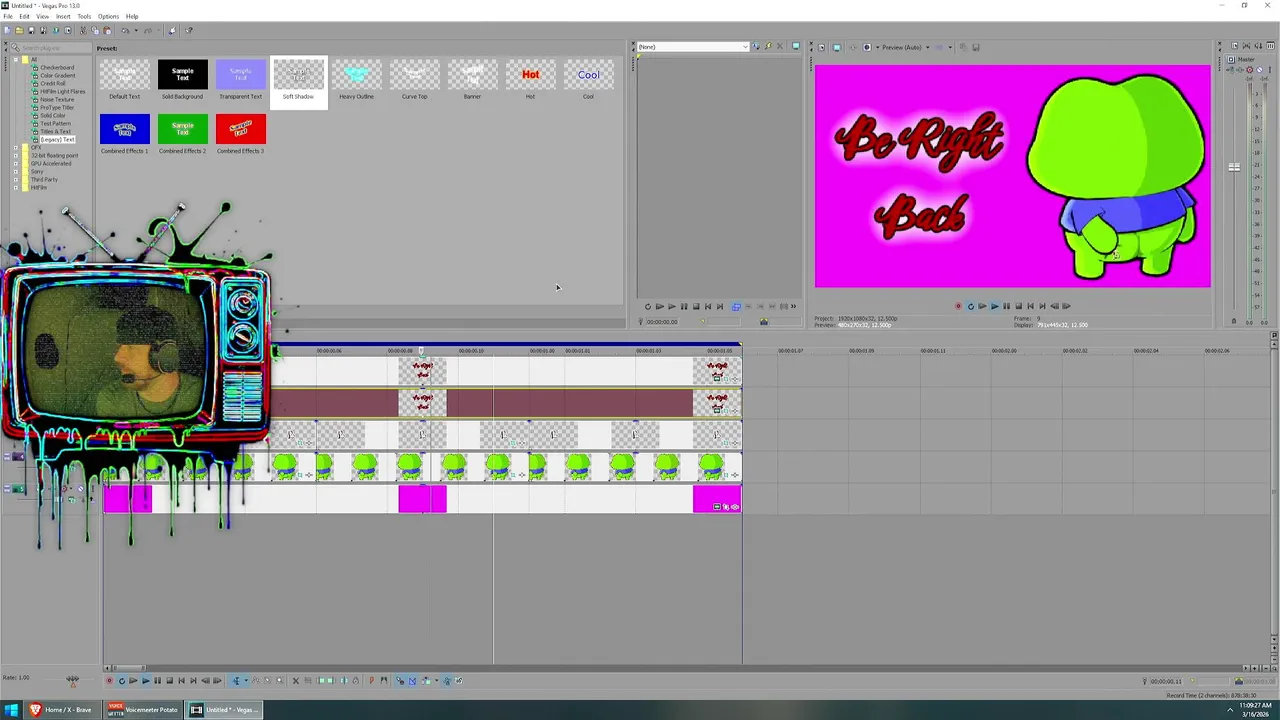Select Titles & Text in plug-in tree
This screenshot has width=1280, height=720.
click(x=55, y=132)
